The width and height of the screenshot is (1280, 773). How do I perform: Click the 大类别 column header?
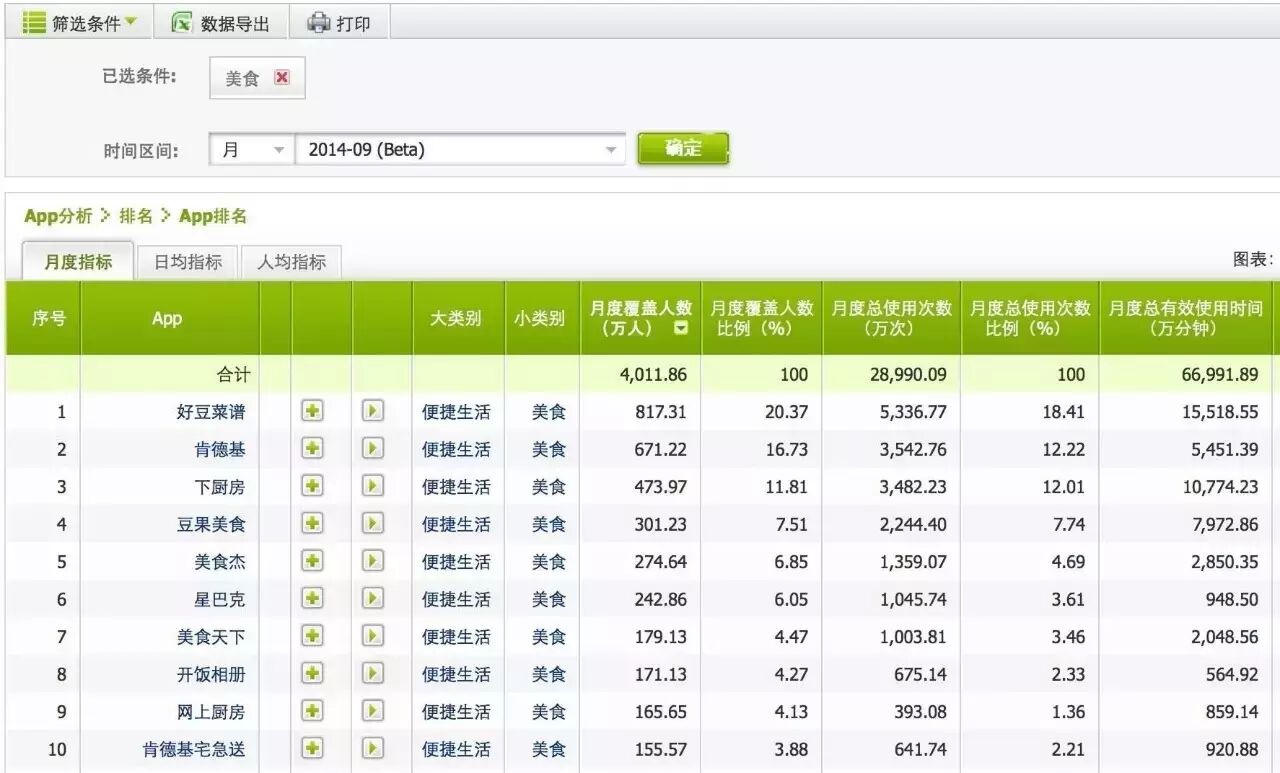[458, 318]
